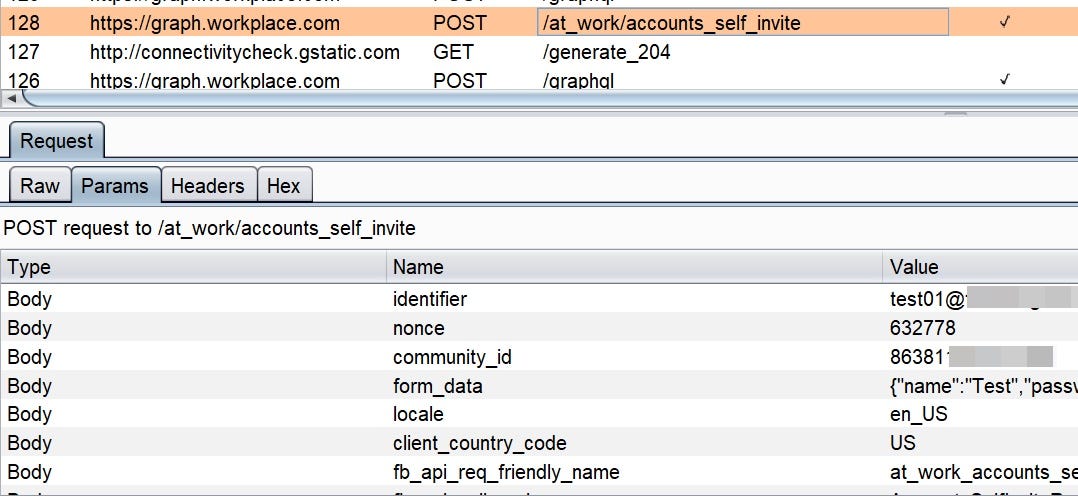Select request 126 with /graphql URL
This screenshot has height=496, width=1078.
coord(539,80)
